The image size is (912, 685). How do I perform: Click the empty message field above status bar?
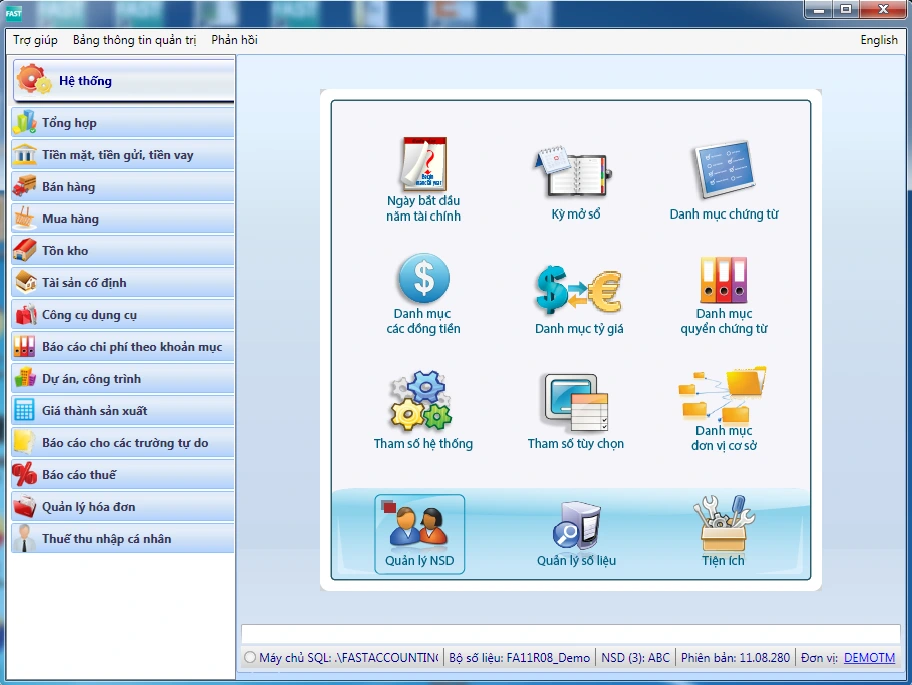[570, 634]
